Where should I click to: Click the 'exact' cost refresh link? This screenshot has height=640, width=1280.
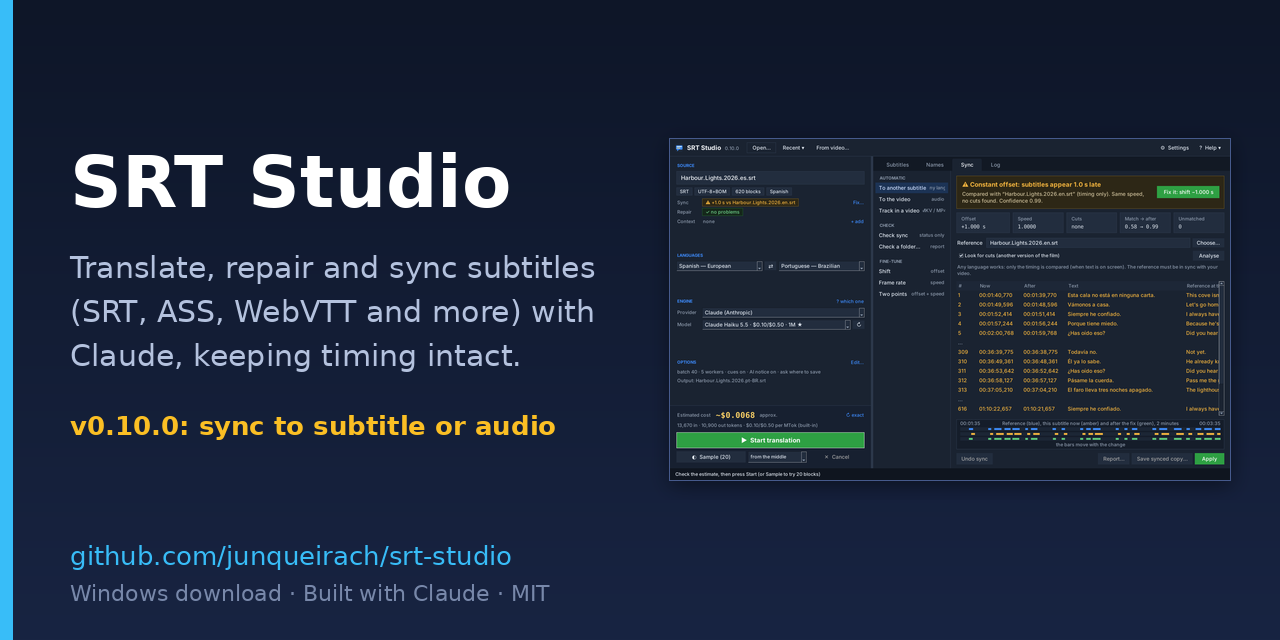click(855, 414)
